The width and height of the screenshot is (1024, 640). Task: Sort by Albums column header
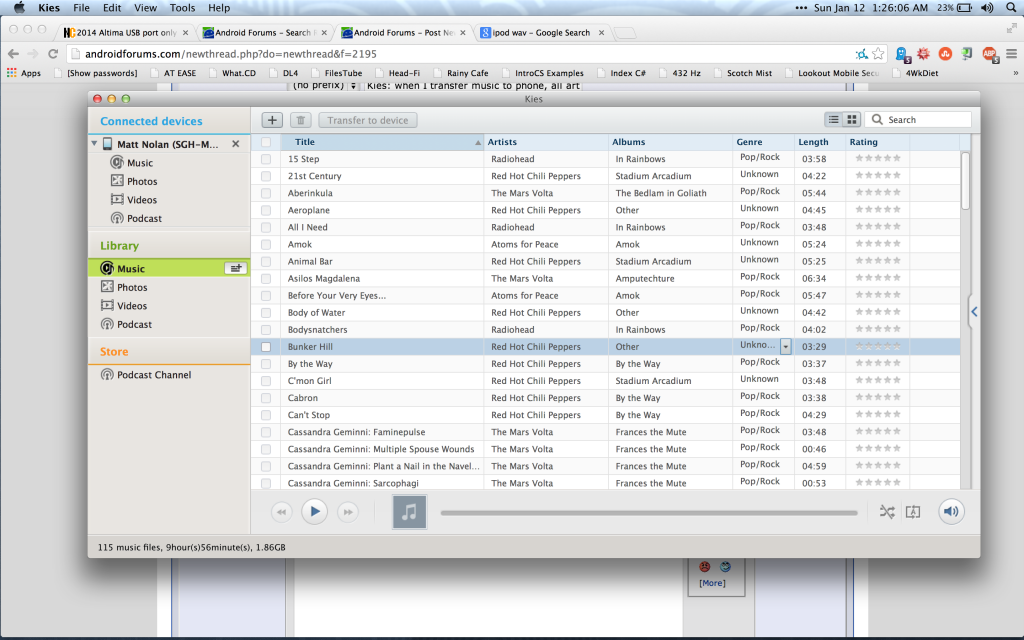click(670, 142)
